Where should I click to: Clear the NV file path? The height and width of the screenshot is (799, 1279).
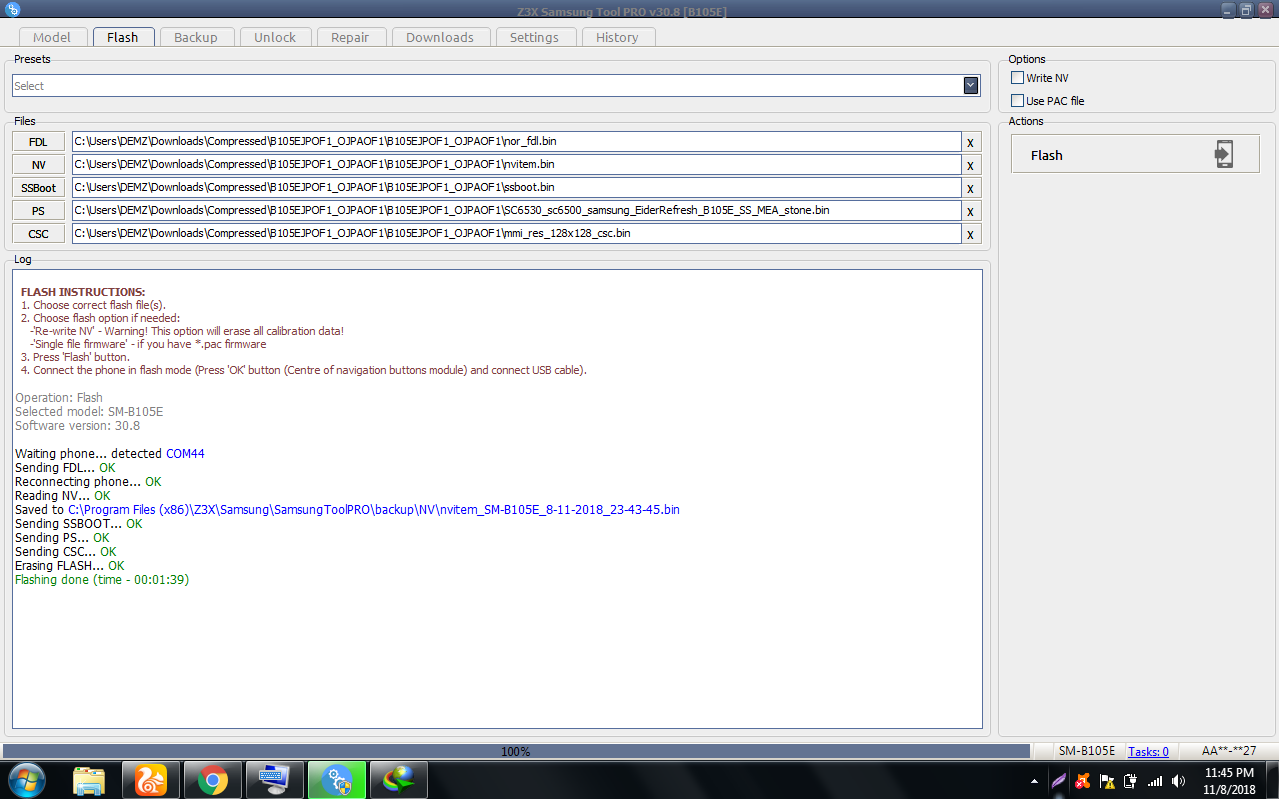pos(970,165)
